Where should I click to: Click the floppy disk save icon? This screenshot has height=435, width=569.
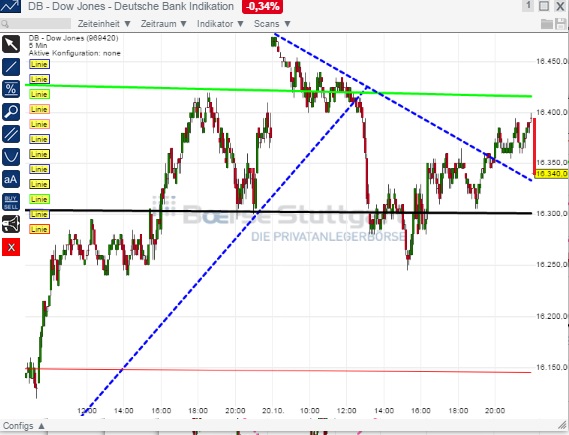tap(561, 24)
